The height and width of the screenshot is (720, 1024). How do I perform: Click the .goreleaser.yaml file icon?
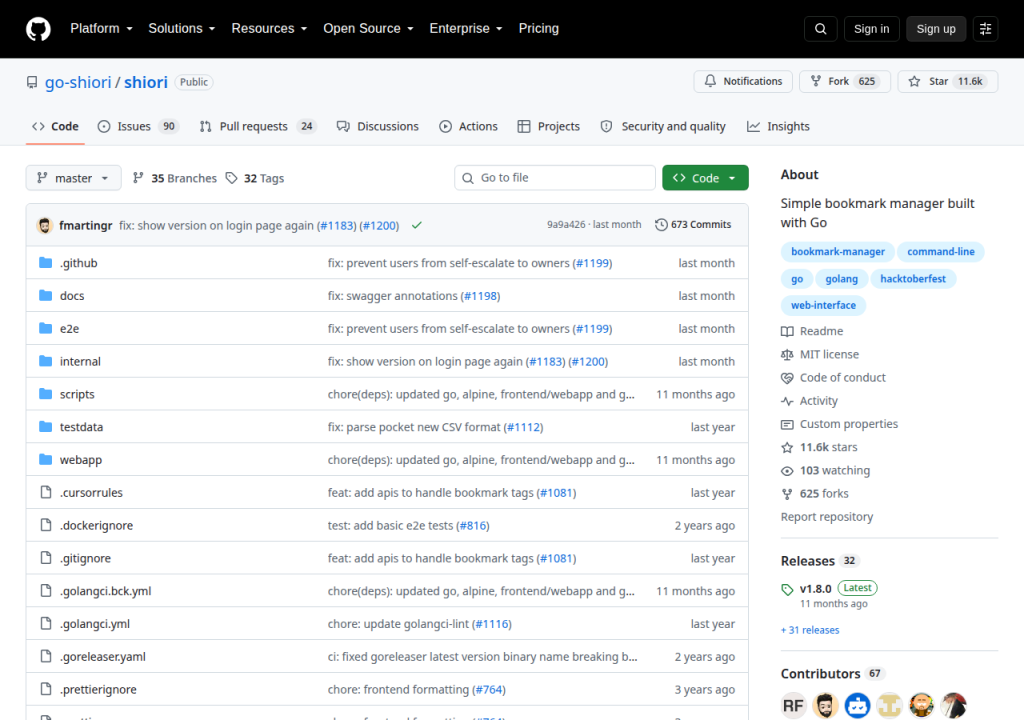(x=46, y=656)
